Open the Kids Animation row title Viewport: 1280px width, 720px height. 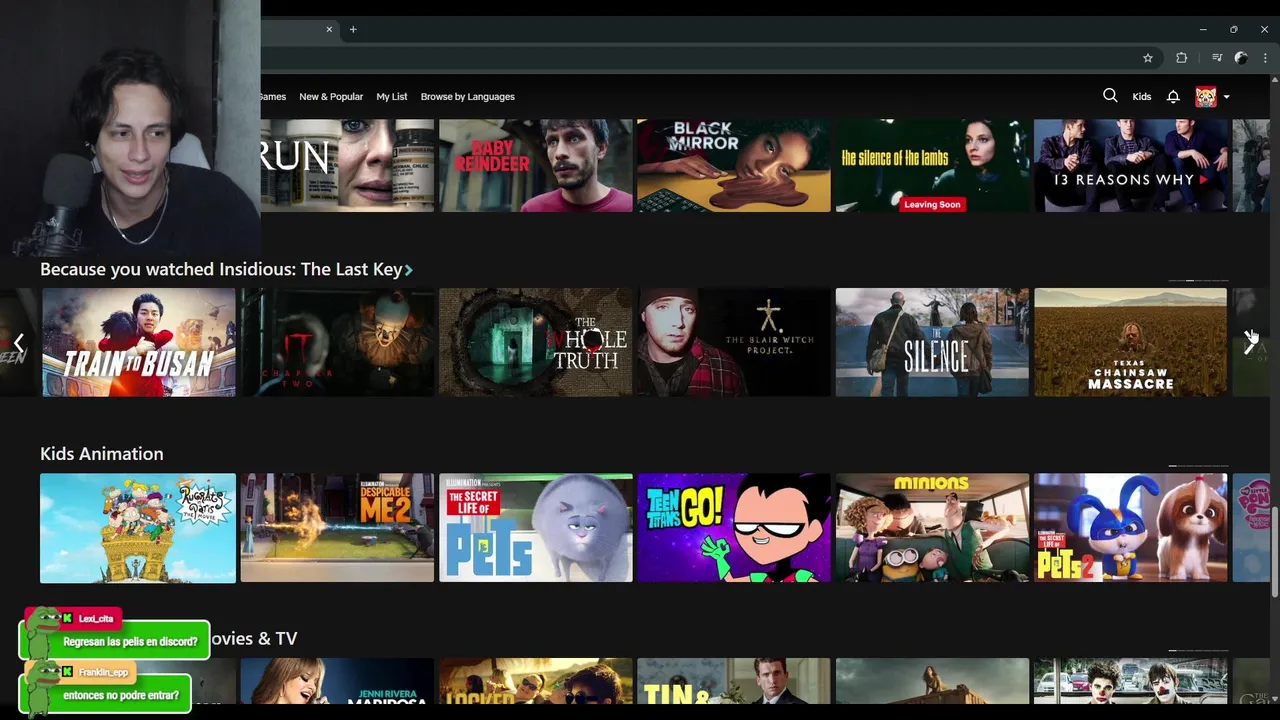click(x=102, y=454)
